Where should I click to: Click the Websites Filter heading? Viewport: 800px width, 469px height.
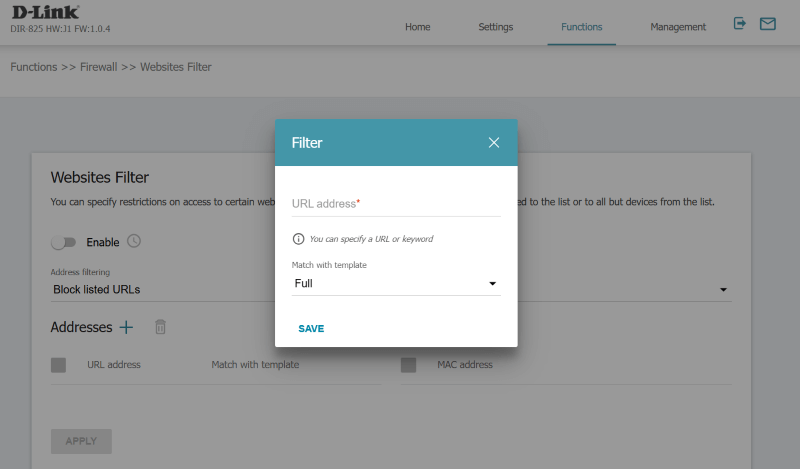(99, 178)
